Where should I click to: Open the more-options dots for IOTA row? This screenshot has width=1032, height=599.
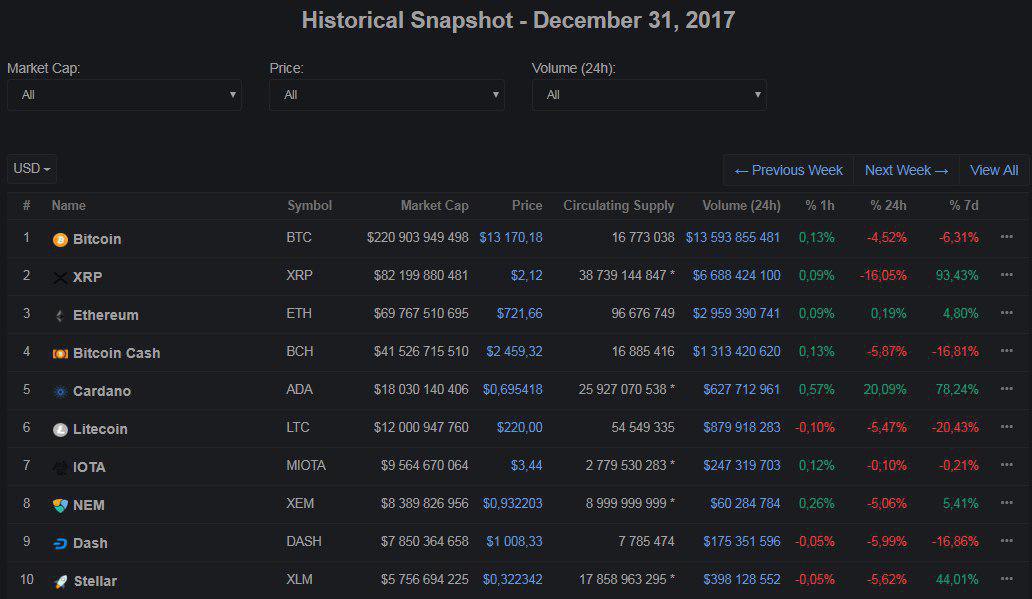coord(1006,465)
